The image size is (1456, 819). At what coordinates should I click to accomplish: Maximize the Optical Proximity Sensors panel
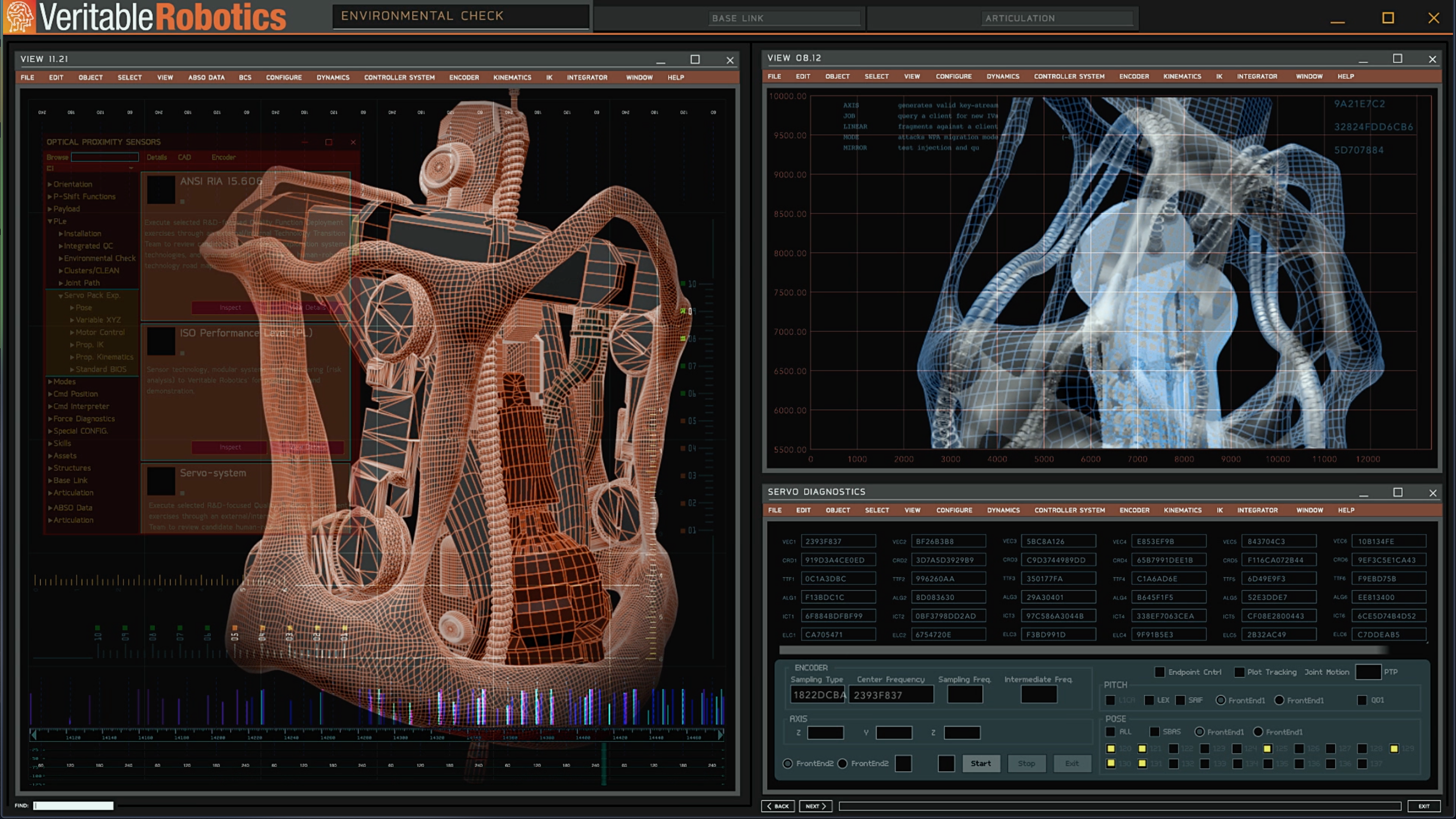point(328,142)
